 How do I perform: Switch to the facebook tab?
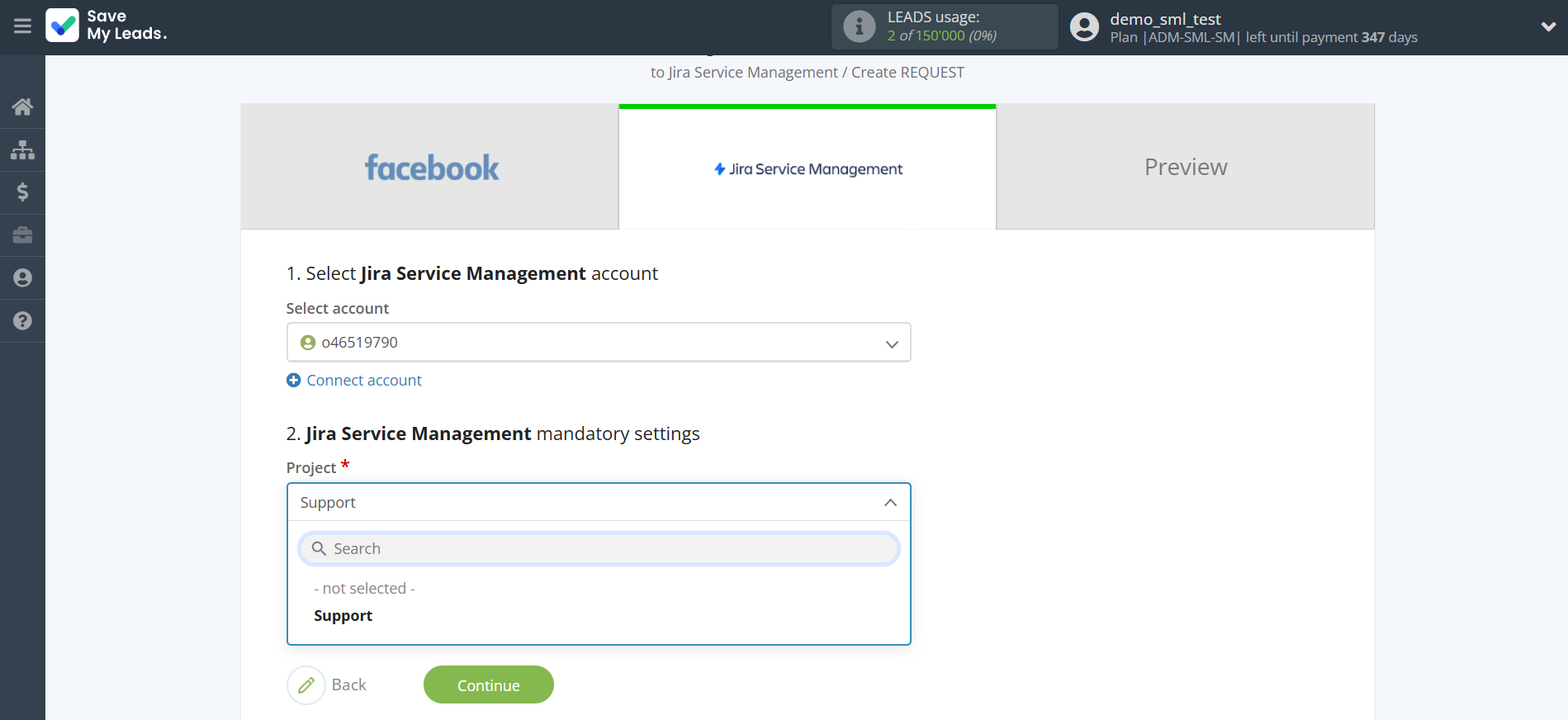pos(430,168)
